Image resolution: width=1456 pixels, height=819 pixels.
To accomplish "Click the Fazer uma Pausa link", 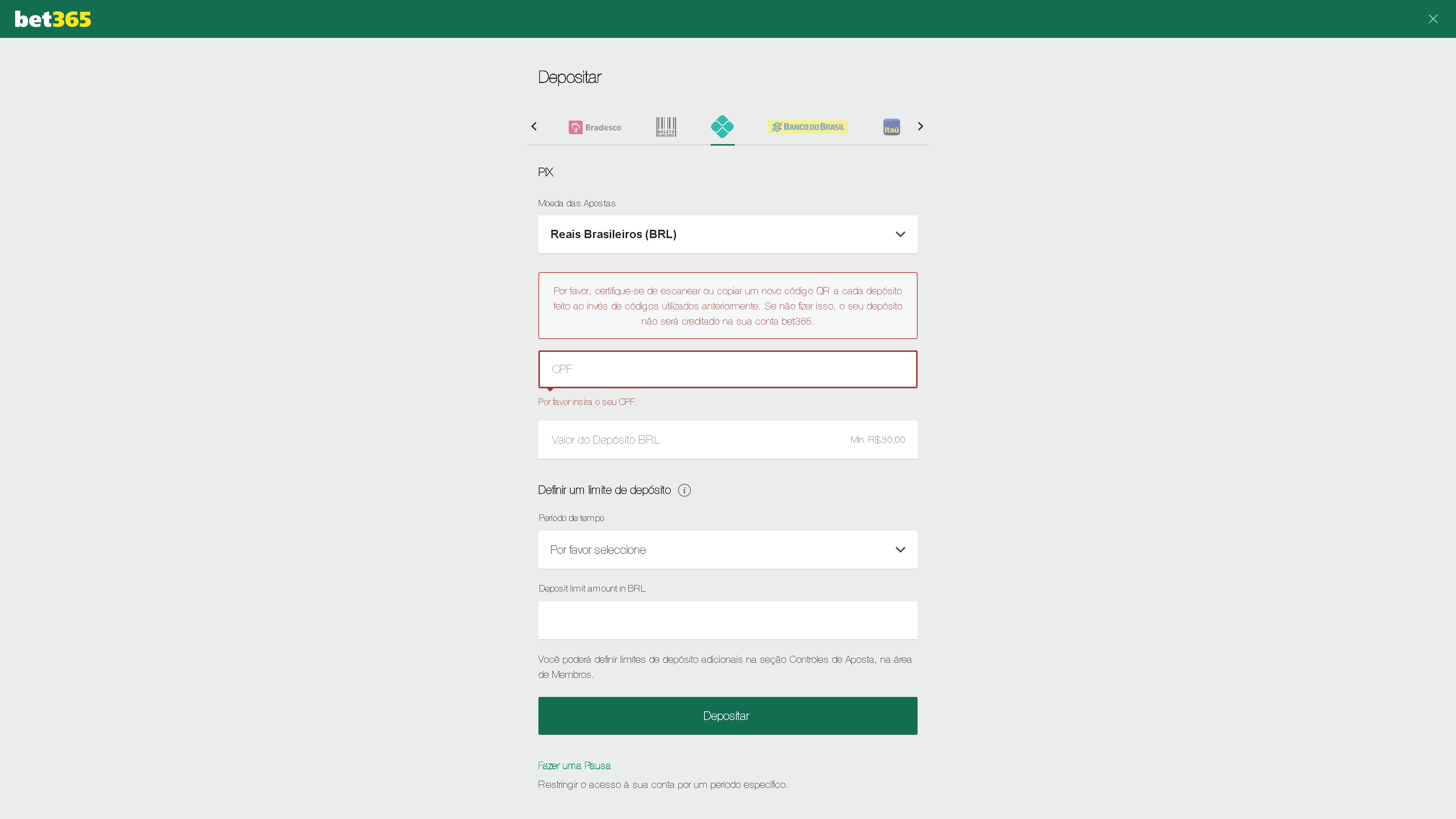I will click(x=574, y=765).
